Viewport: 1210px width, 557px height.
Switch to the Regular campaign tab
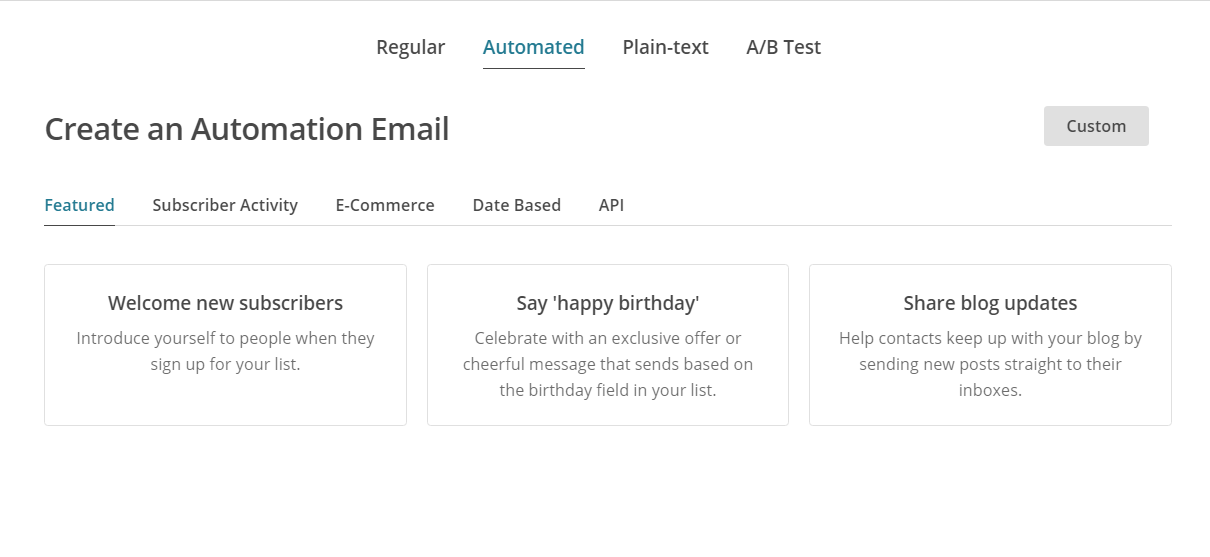pyautogui.click(x=410, y=47)
